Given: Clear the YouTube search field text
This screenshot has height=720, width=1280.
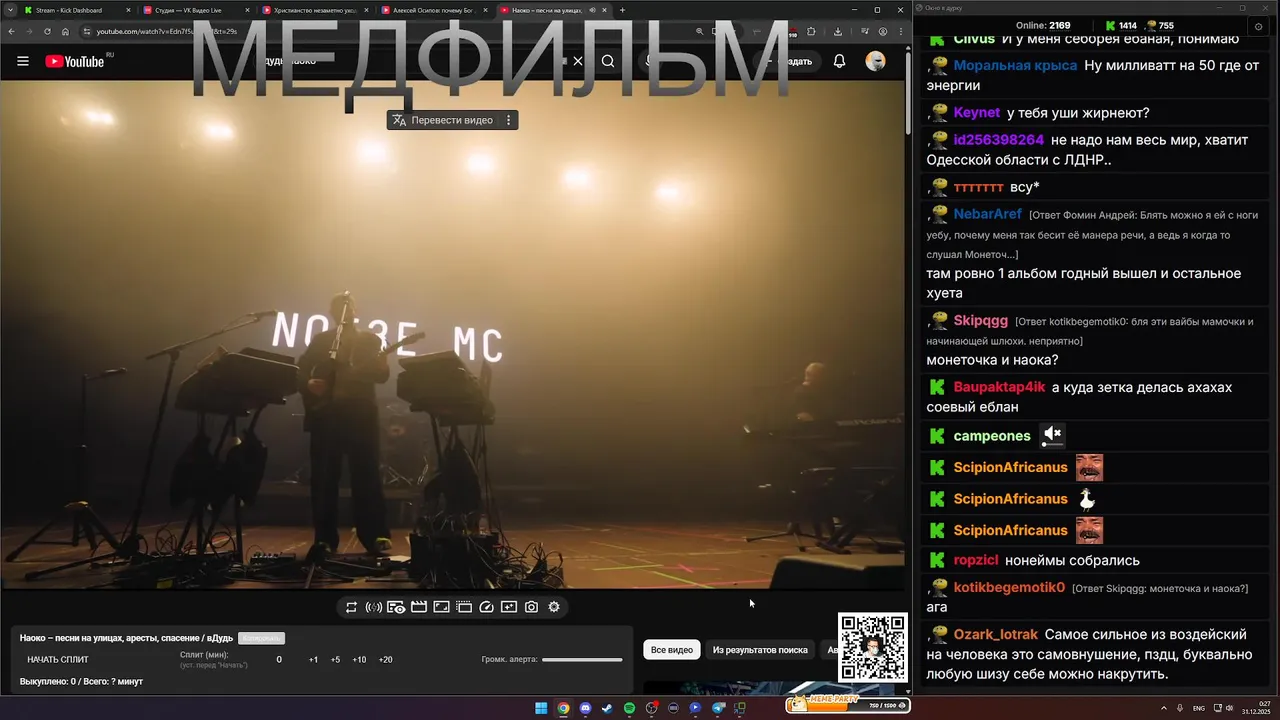Looking at the screenshot, I should point(577,61).
